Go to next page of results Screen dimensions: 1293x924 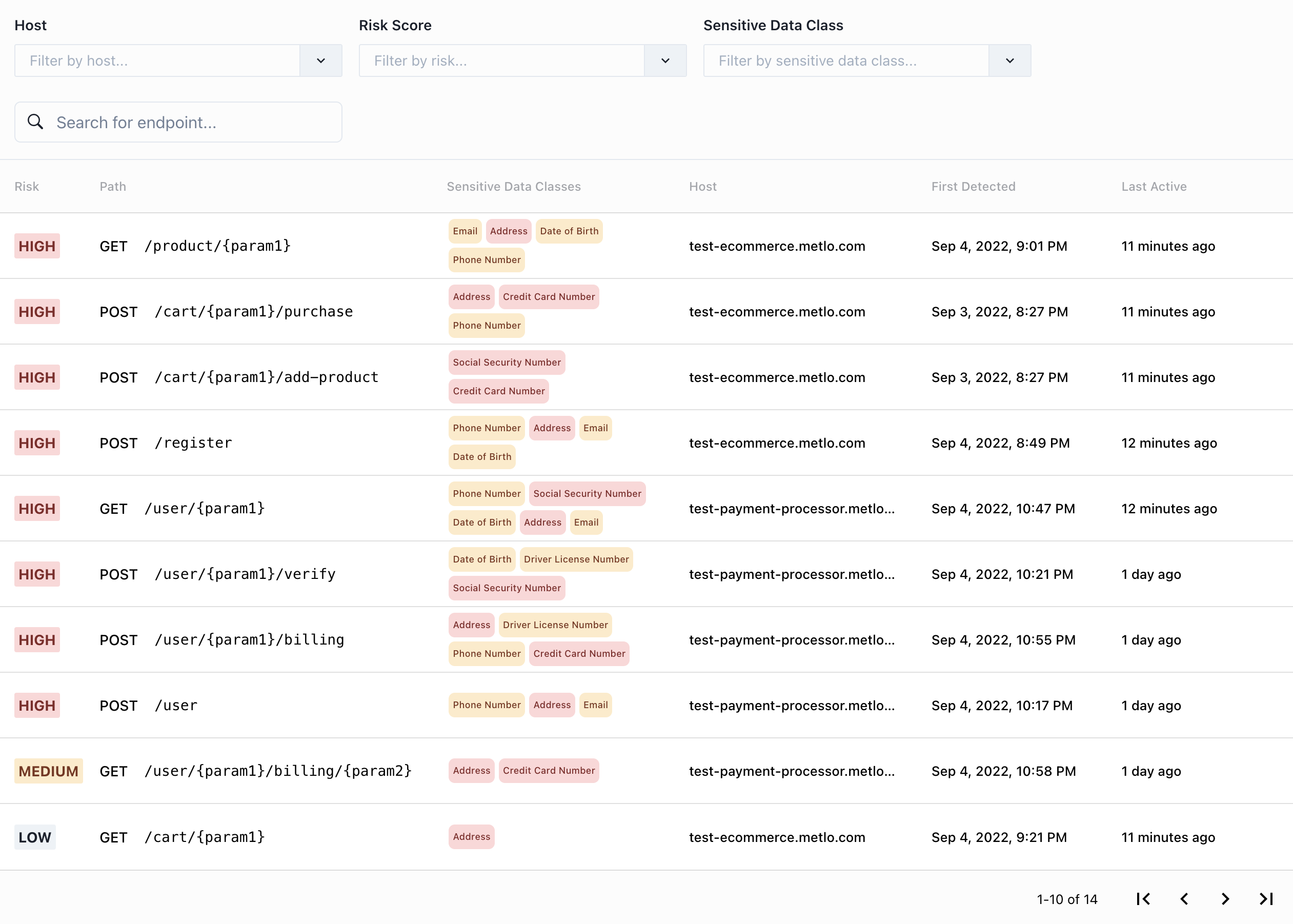pyautogui.click(x=1225, y=899)
